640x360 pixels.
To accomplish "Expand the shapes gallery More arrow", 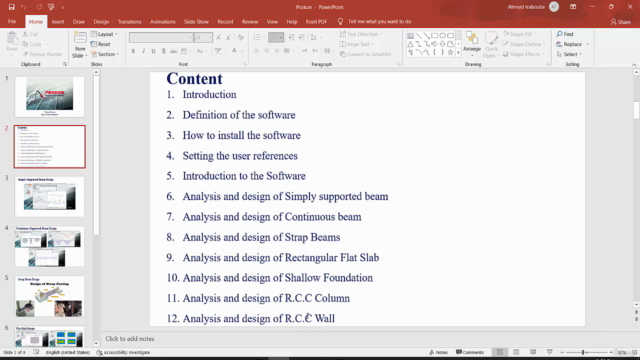I will 458,52.
